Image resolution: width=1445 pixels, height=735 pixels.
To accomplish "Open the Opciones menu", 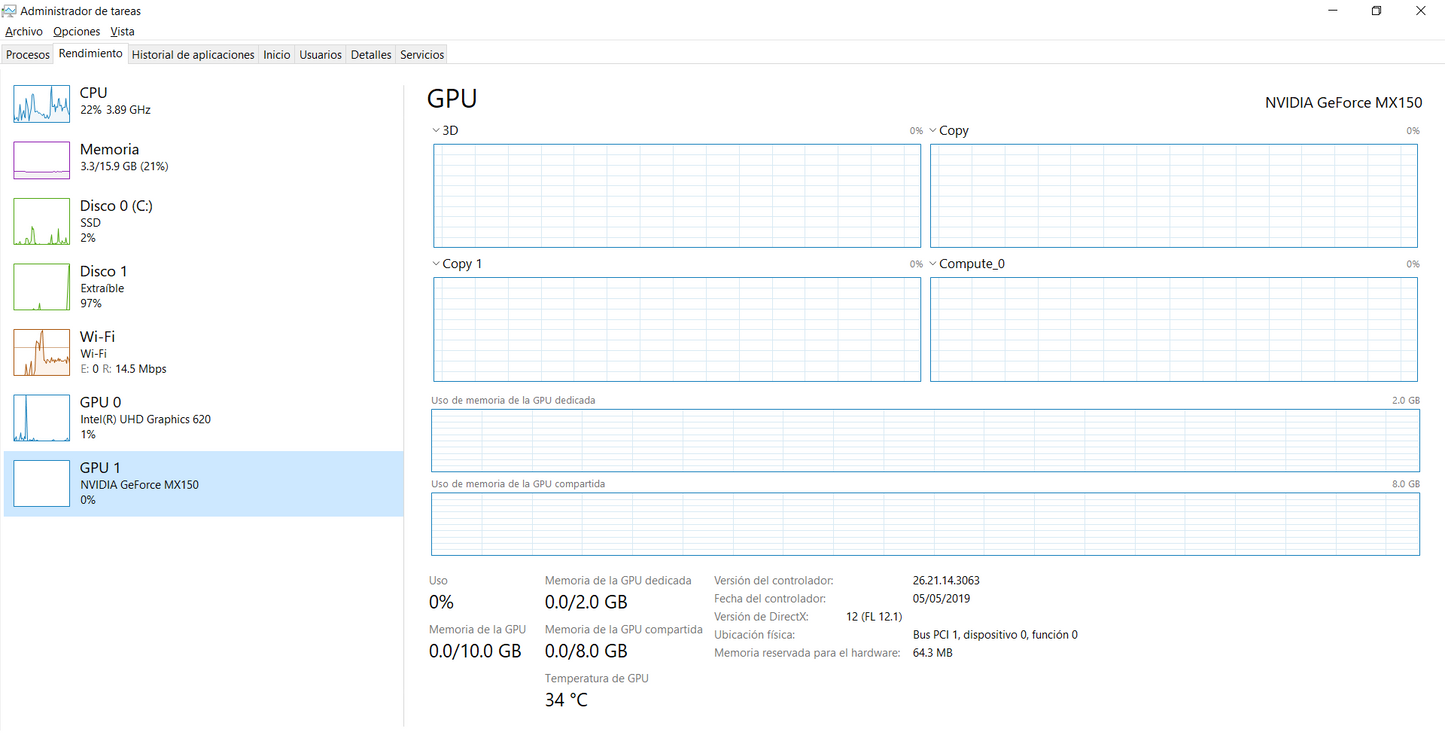I will [77, 32].
